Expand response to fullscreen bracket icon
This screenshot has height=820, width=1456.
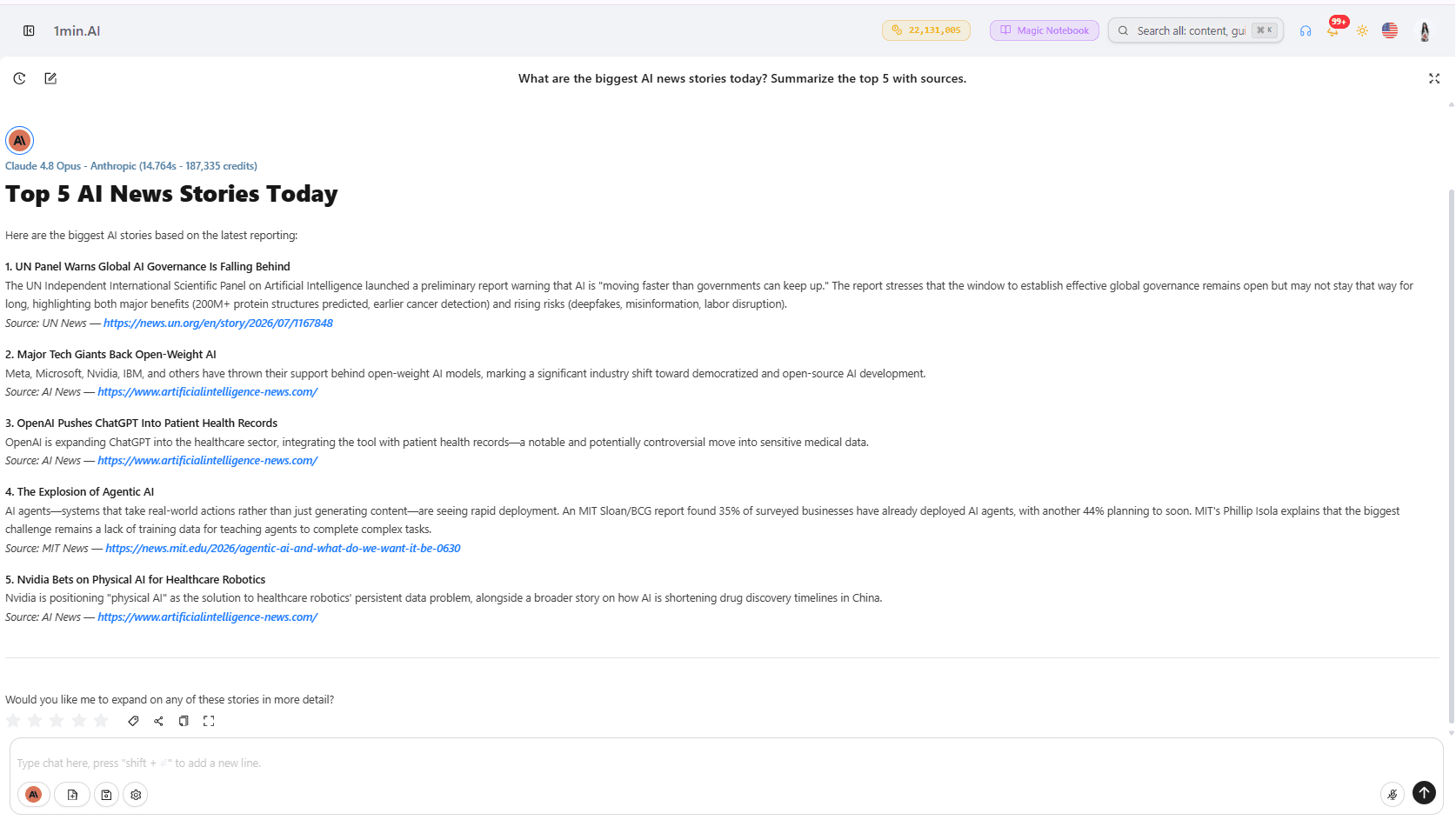point(209,721)
